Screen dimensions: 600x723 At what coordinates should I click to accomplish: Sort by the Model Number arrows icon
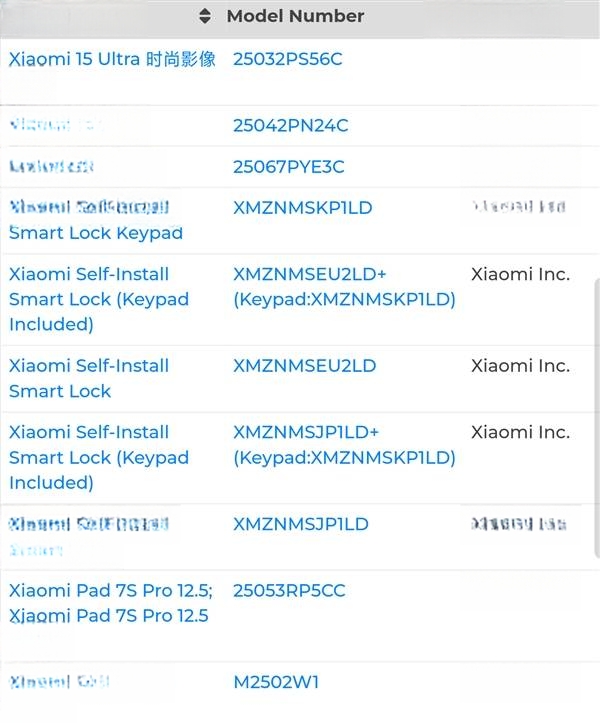pos(205,16)
